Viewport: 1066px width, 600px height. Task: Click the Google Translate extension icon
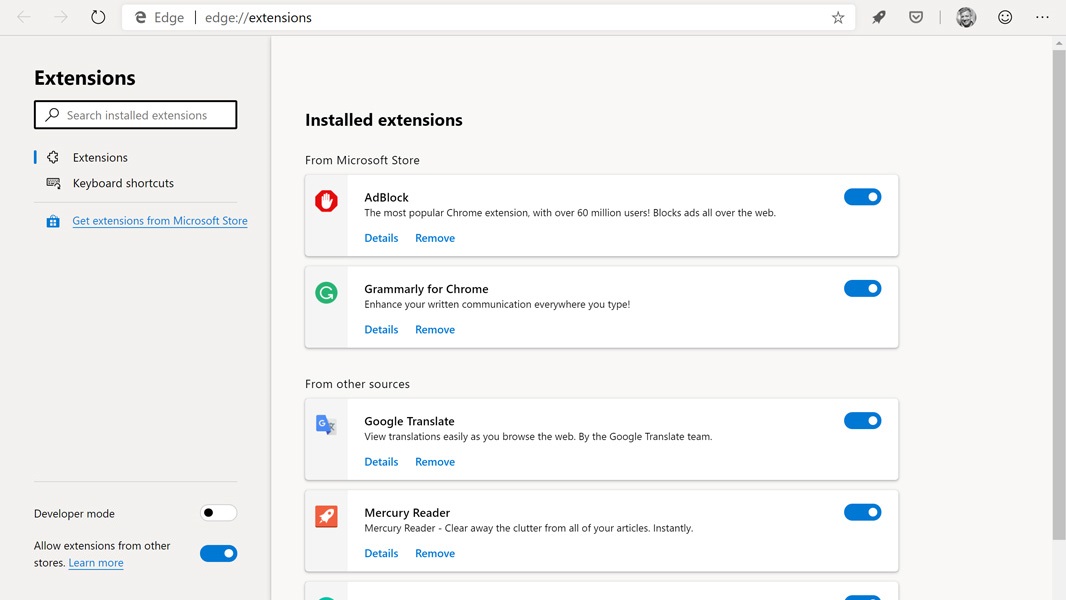[326, 425]
